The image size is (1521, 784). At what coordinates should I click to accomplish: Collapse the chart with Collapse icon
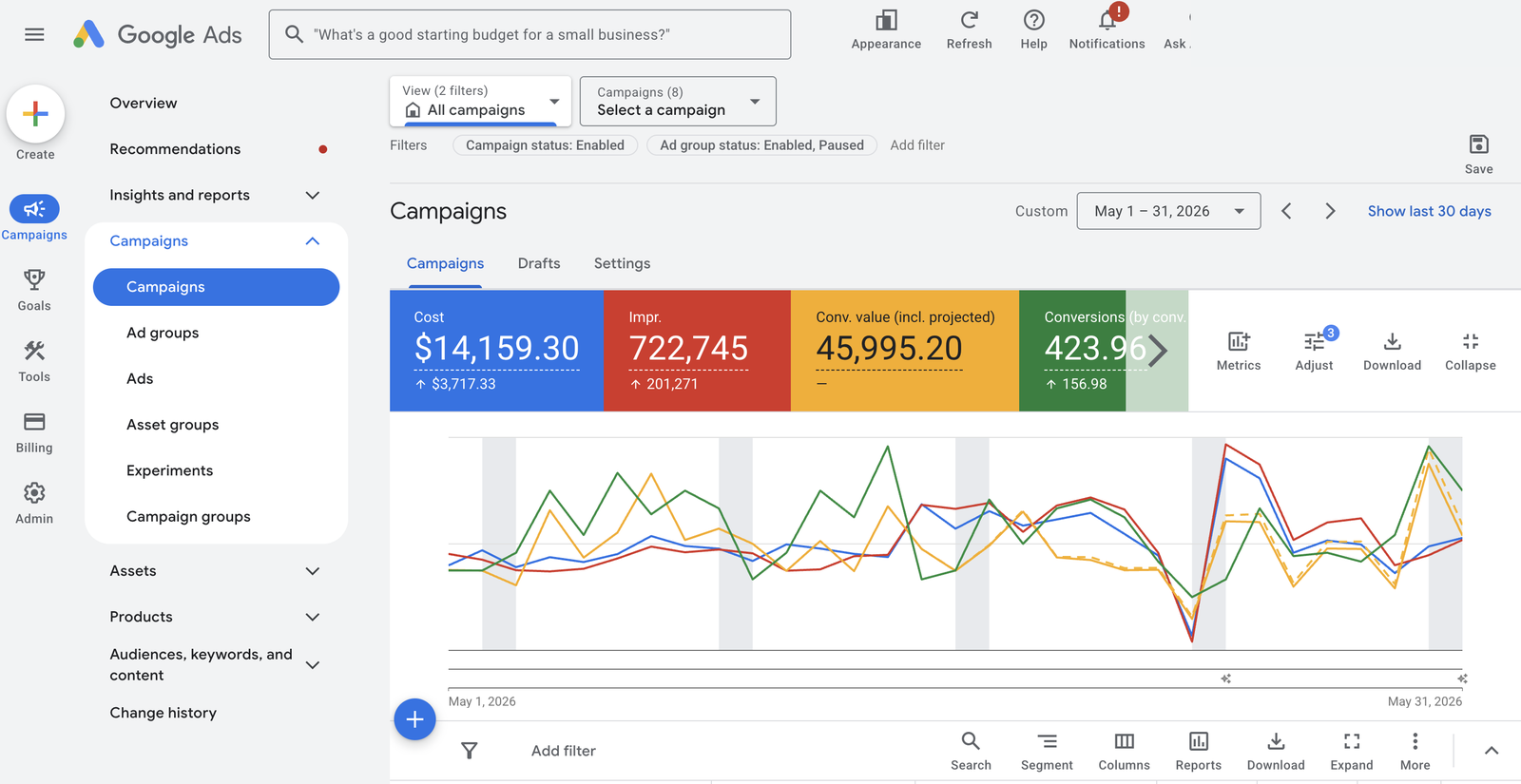[1471, 341]
